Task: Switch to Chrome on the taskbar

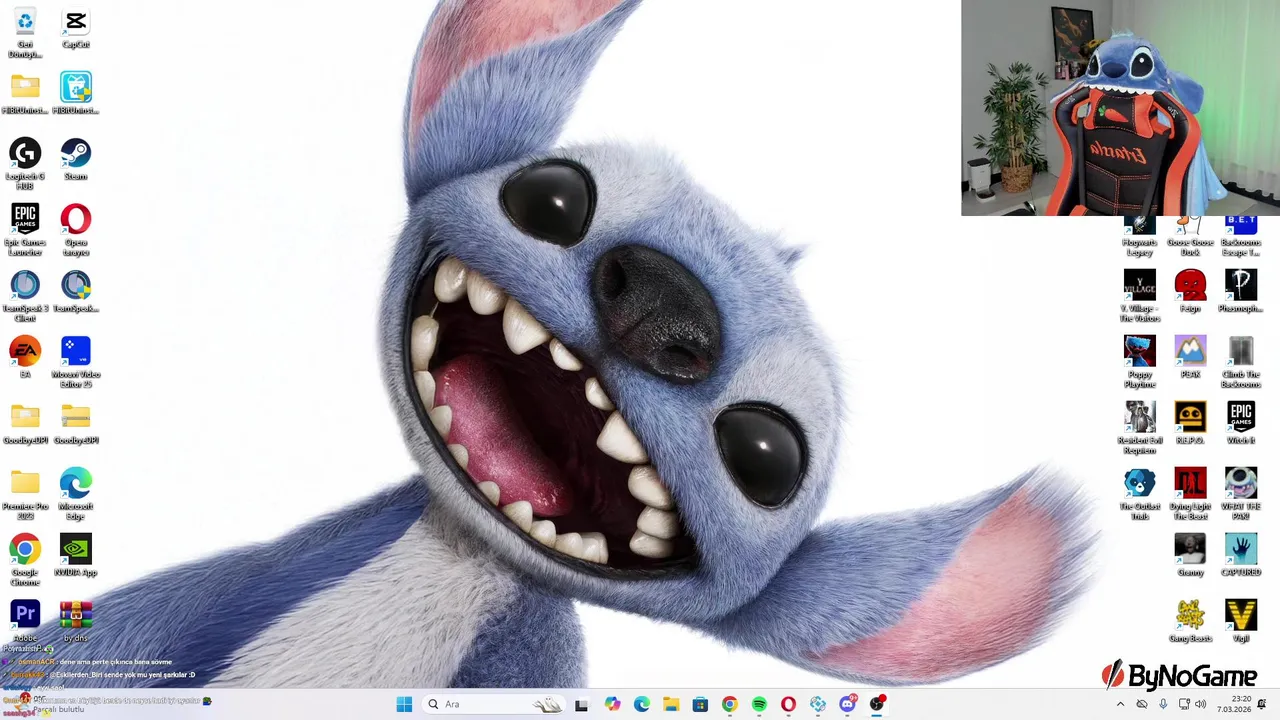Action: coord(730,704)
